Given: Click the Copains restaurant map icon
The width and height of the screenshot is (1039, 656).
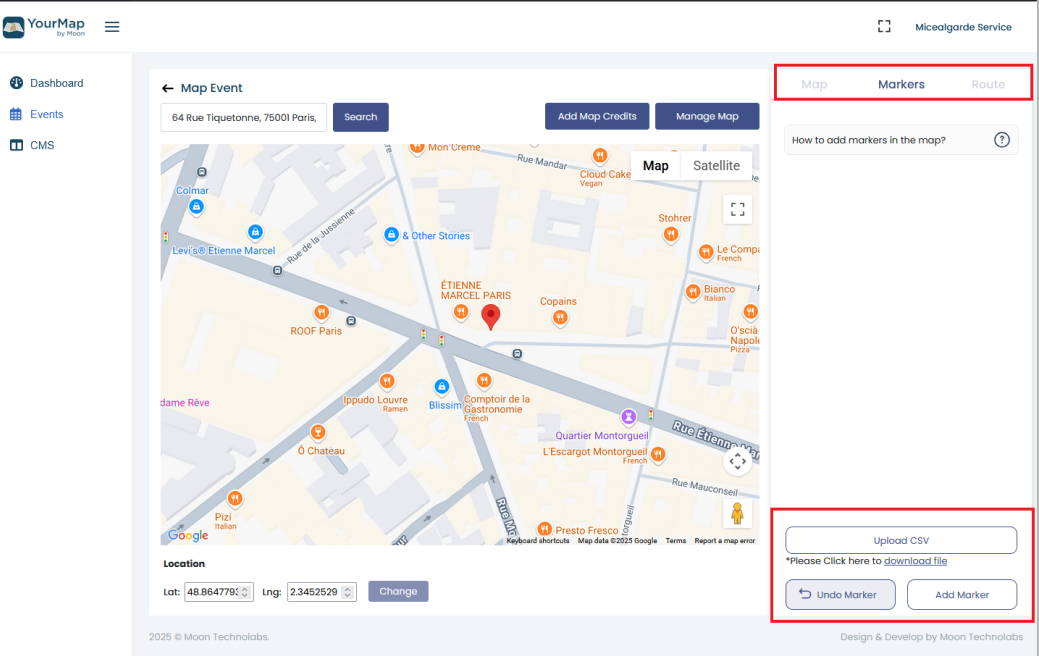Looking at the screenshot, I should coord(560,317).
